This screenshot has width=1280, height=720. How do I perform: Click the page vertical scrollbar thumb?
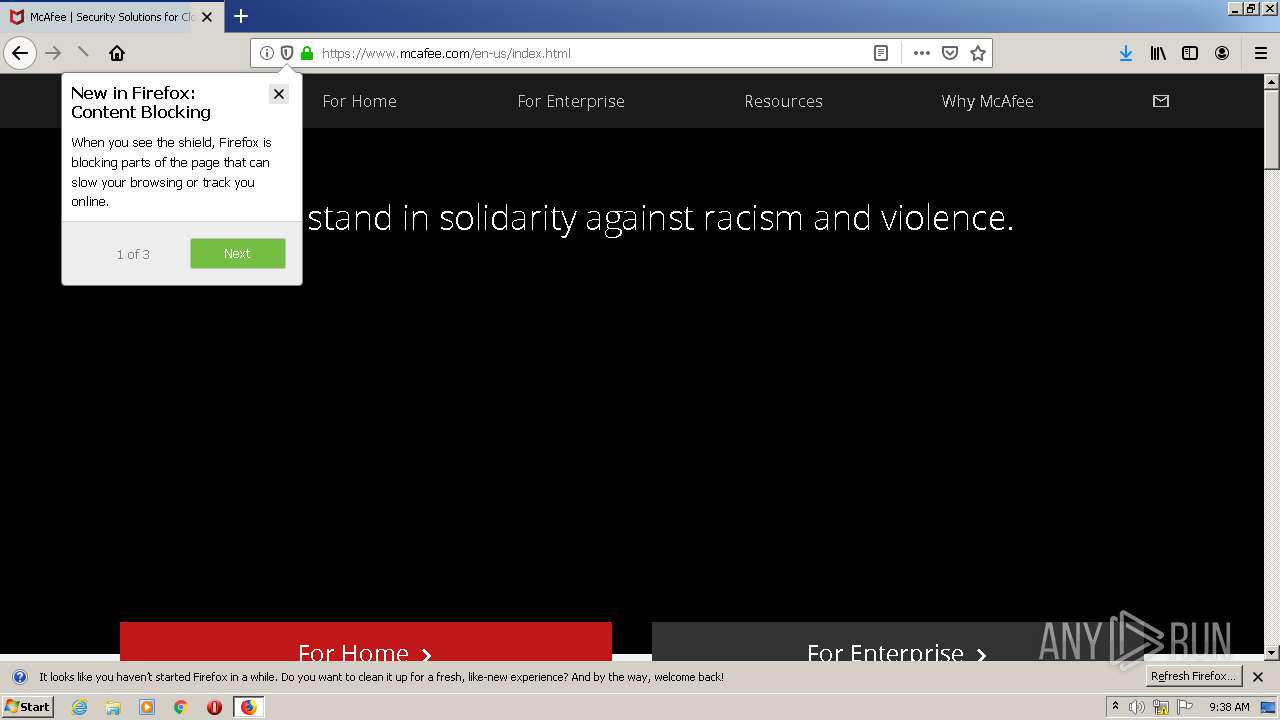pos(1272,130)
